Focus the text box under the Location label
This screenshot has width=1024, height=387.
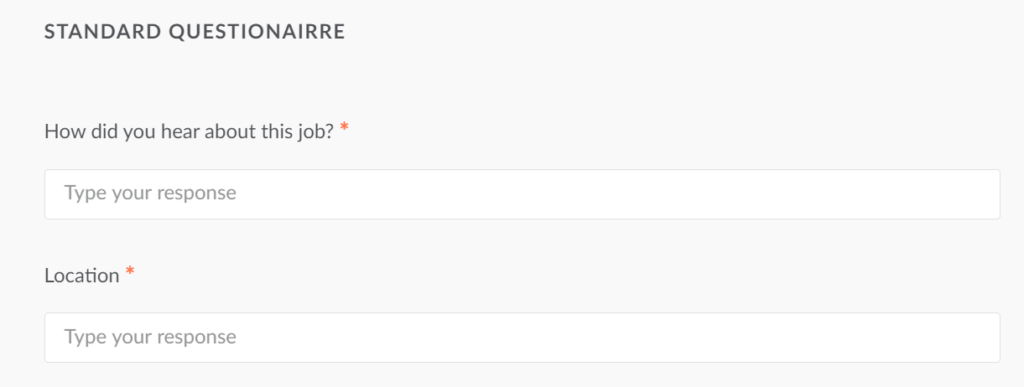pos(522,337)
